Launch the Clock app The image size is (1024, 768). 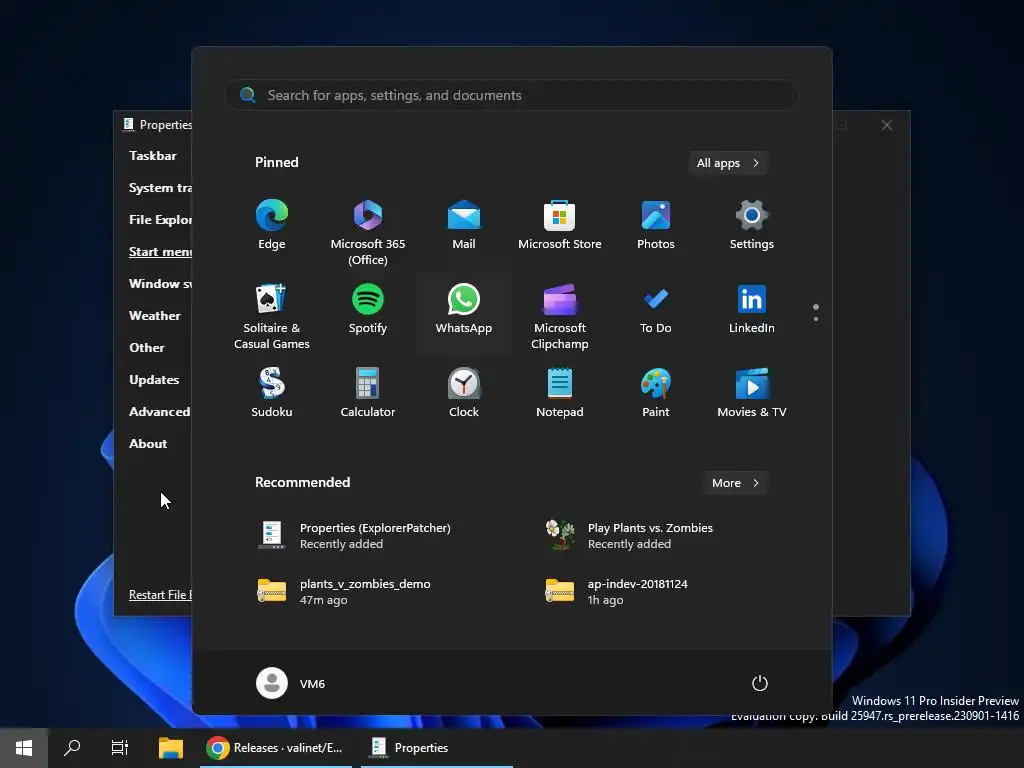[x=464, y=394]
